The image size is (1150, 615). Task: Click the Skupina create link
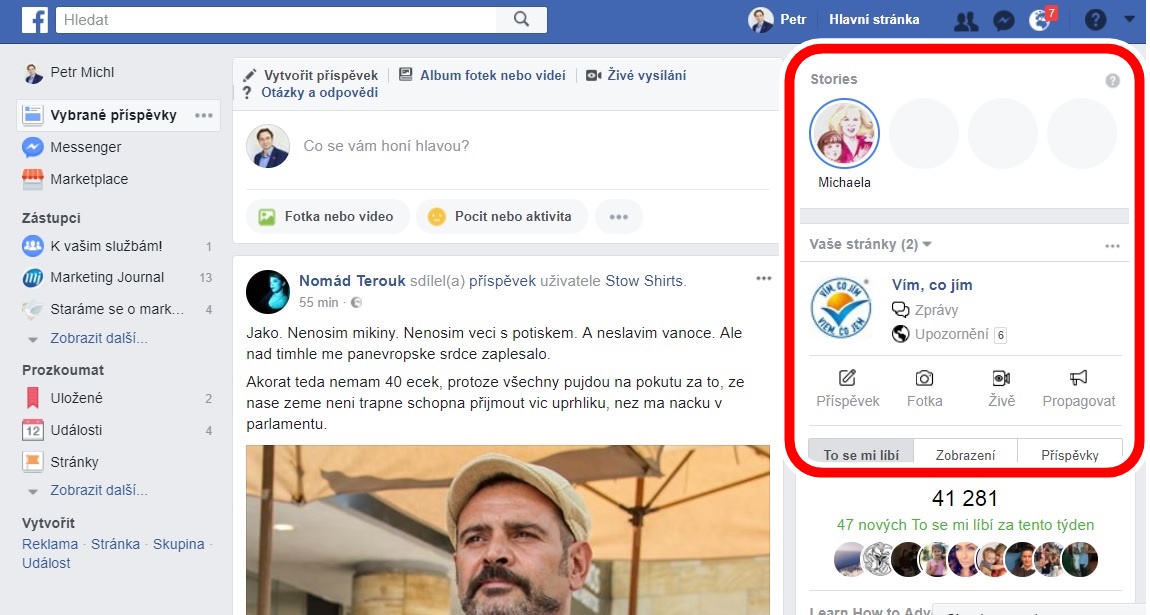point(178,545)
